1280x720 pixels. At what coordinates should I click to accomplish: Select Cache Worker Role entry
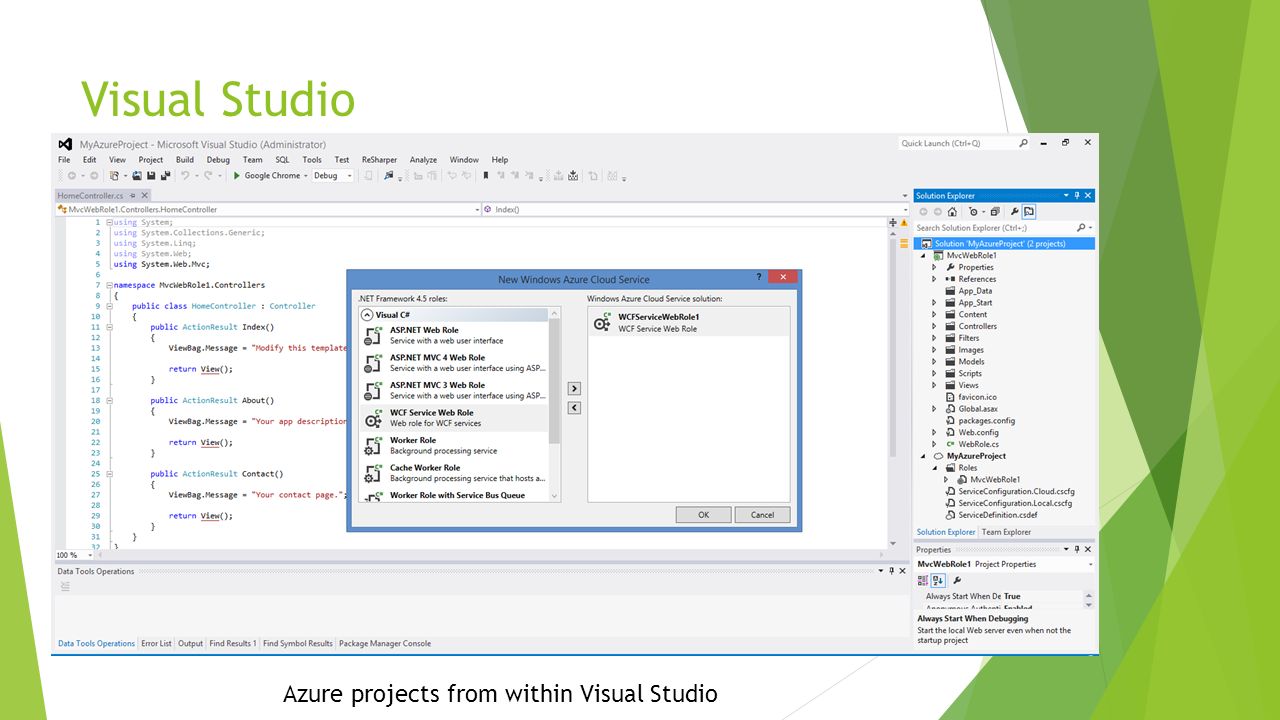pos(454,473)
